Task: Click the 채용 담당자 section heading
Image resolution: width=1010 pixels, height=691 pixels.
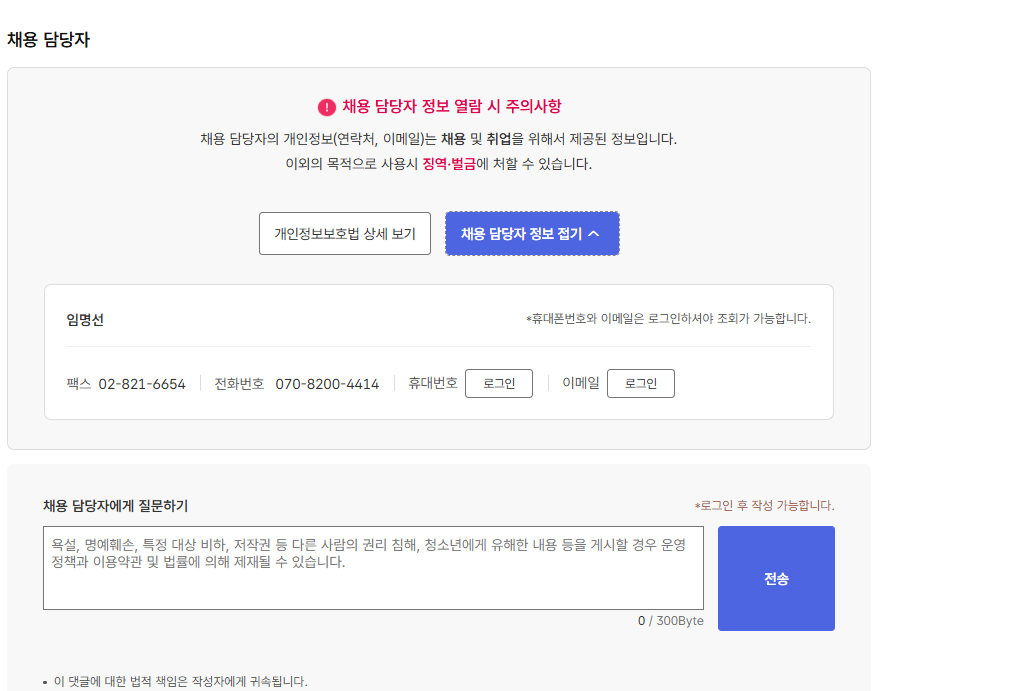Action: [x=48, y=40]
